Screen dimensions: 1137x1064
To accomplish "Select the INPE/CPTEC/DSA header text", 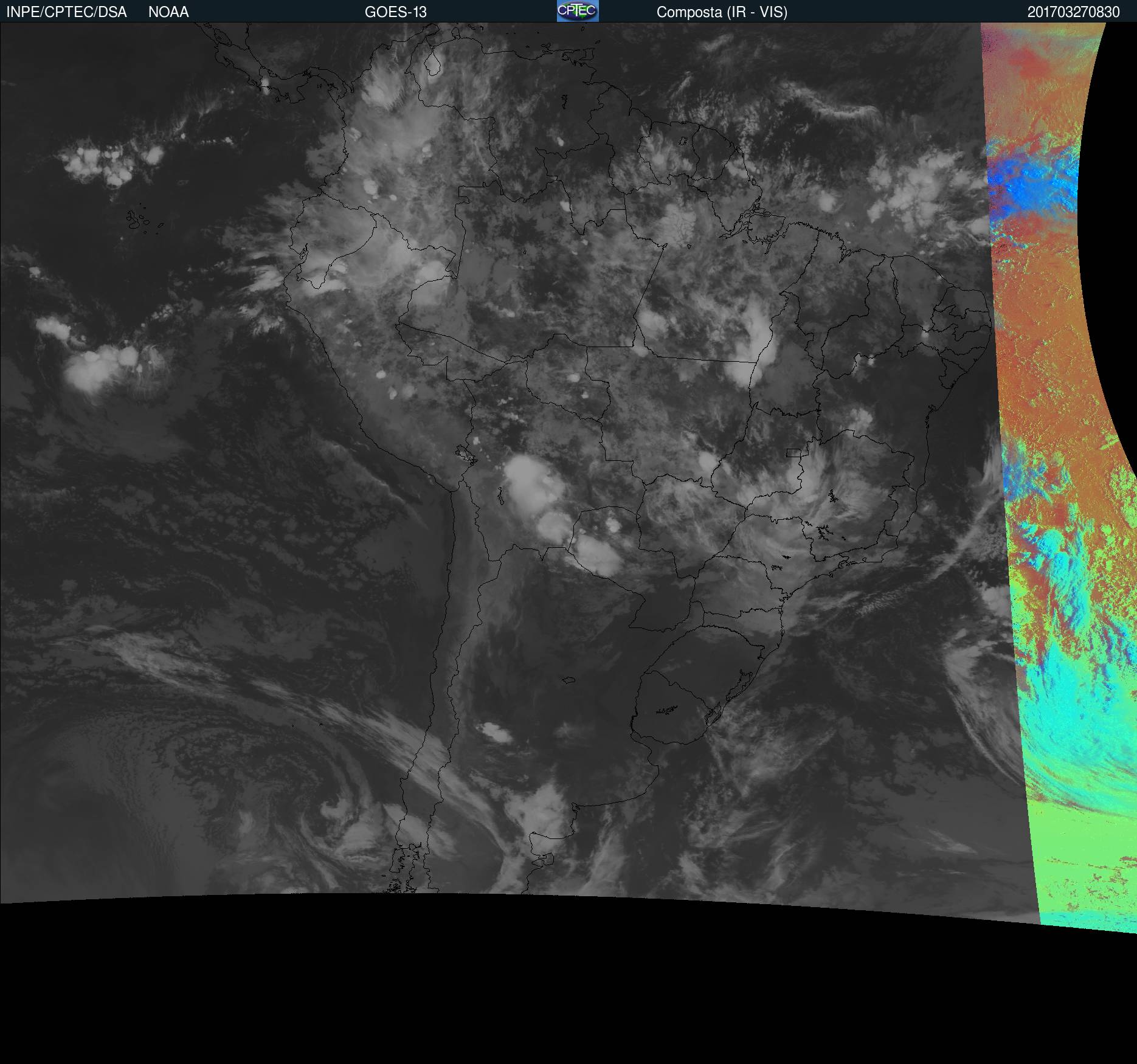I will coord(66,12).
